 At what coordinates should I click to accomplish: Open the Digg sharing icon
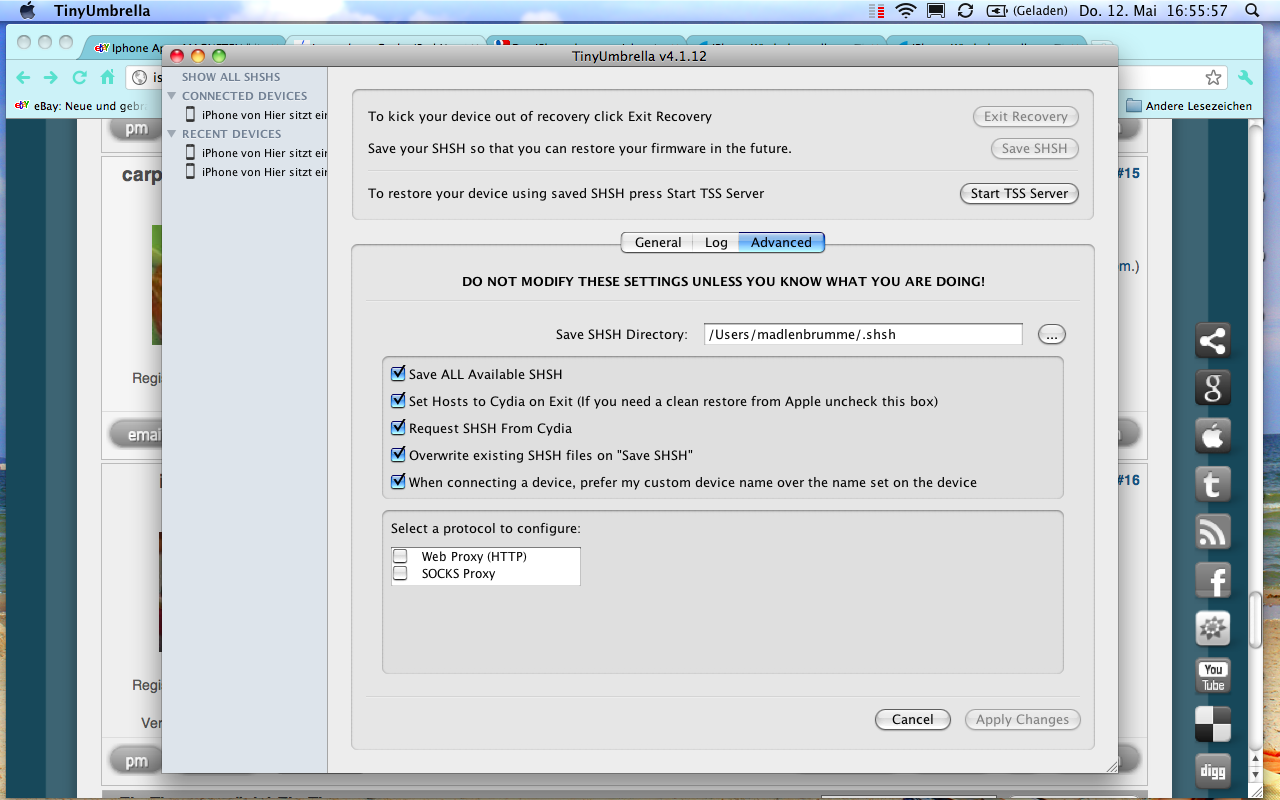point(1213,772)
